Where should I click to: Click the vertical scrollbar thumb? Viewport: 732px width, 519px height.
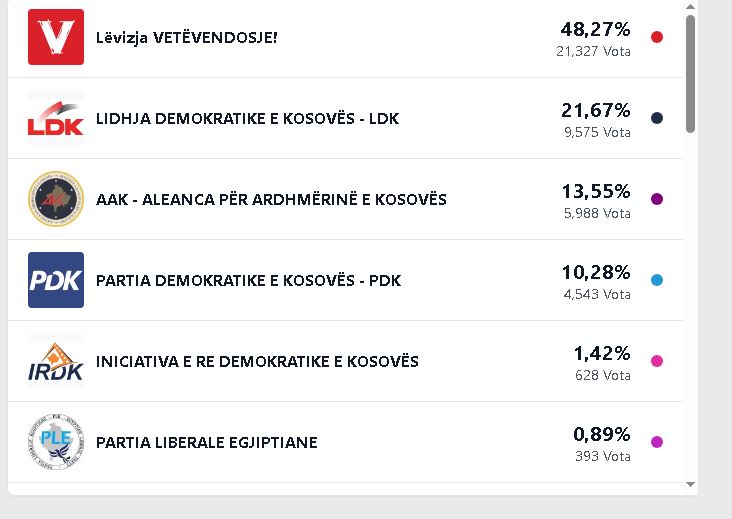690,74
